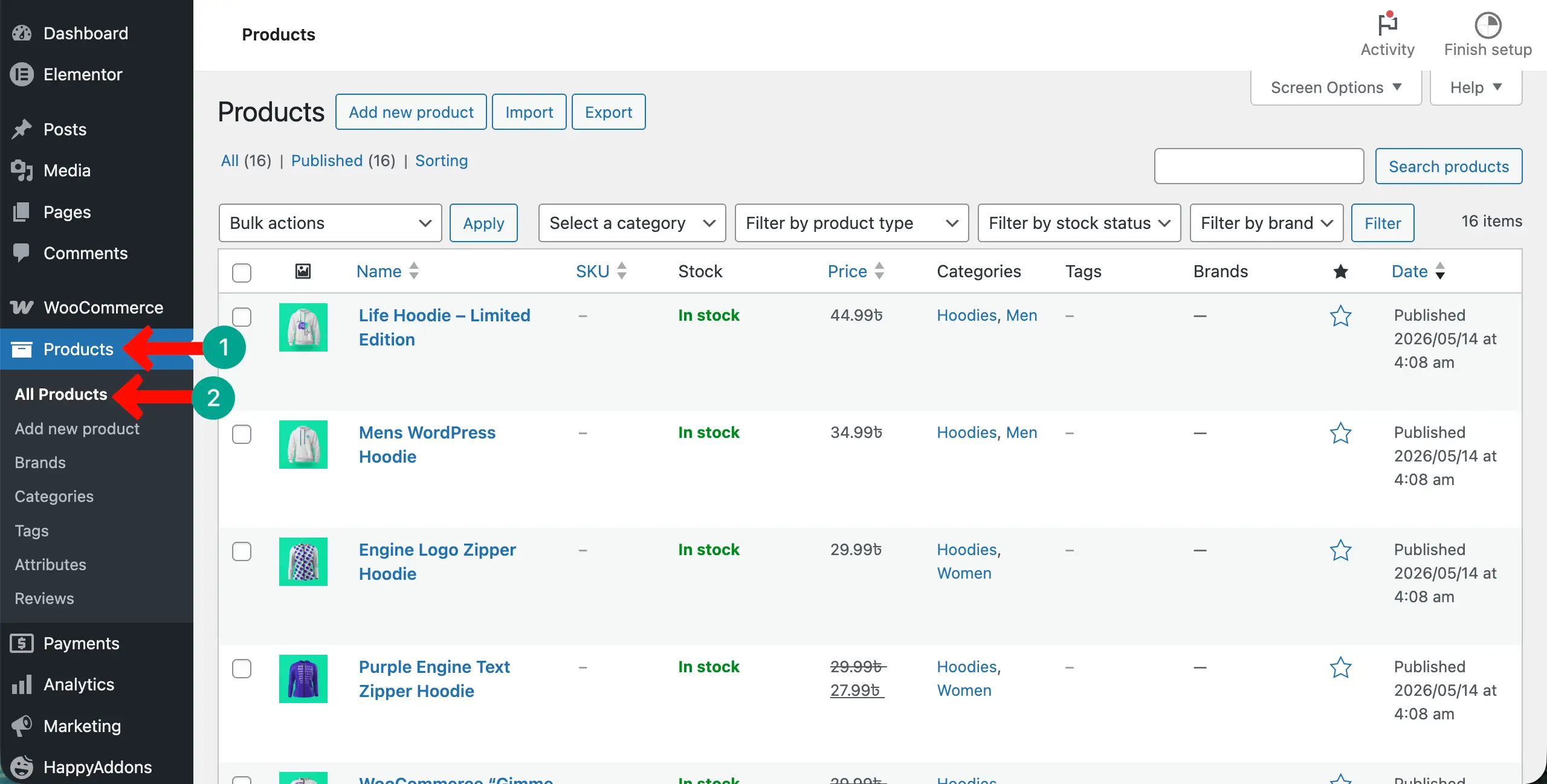
Task: Click the Import button
Action: pyautogui.click(x=529, y=112)
